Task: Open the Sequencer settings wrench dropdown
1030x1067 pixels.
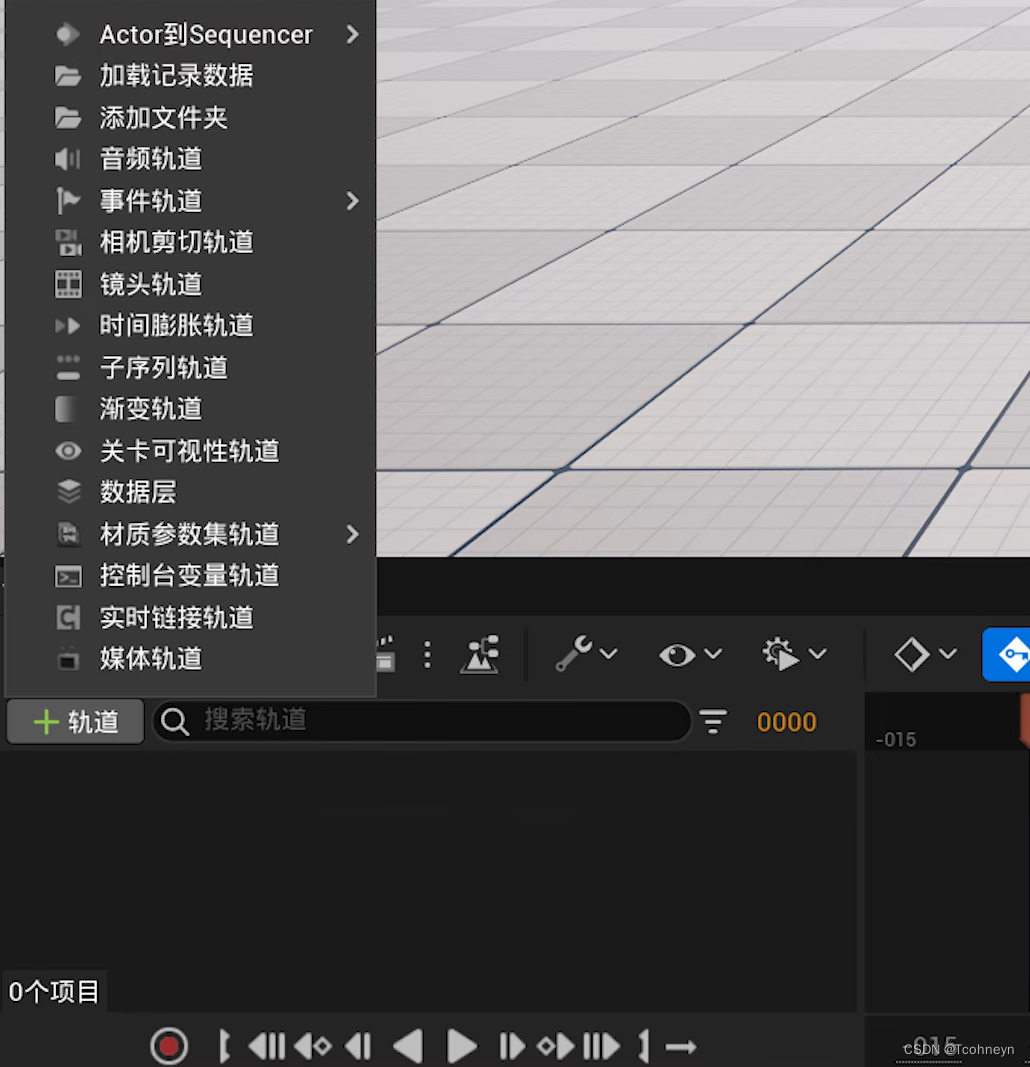Action: click(x=586, y=654)
